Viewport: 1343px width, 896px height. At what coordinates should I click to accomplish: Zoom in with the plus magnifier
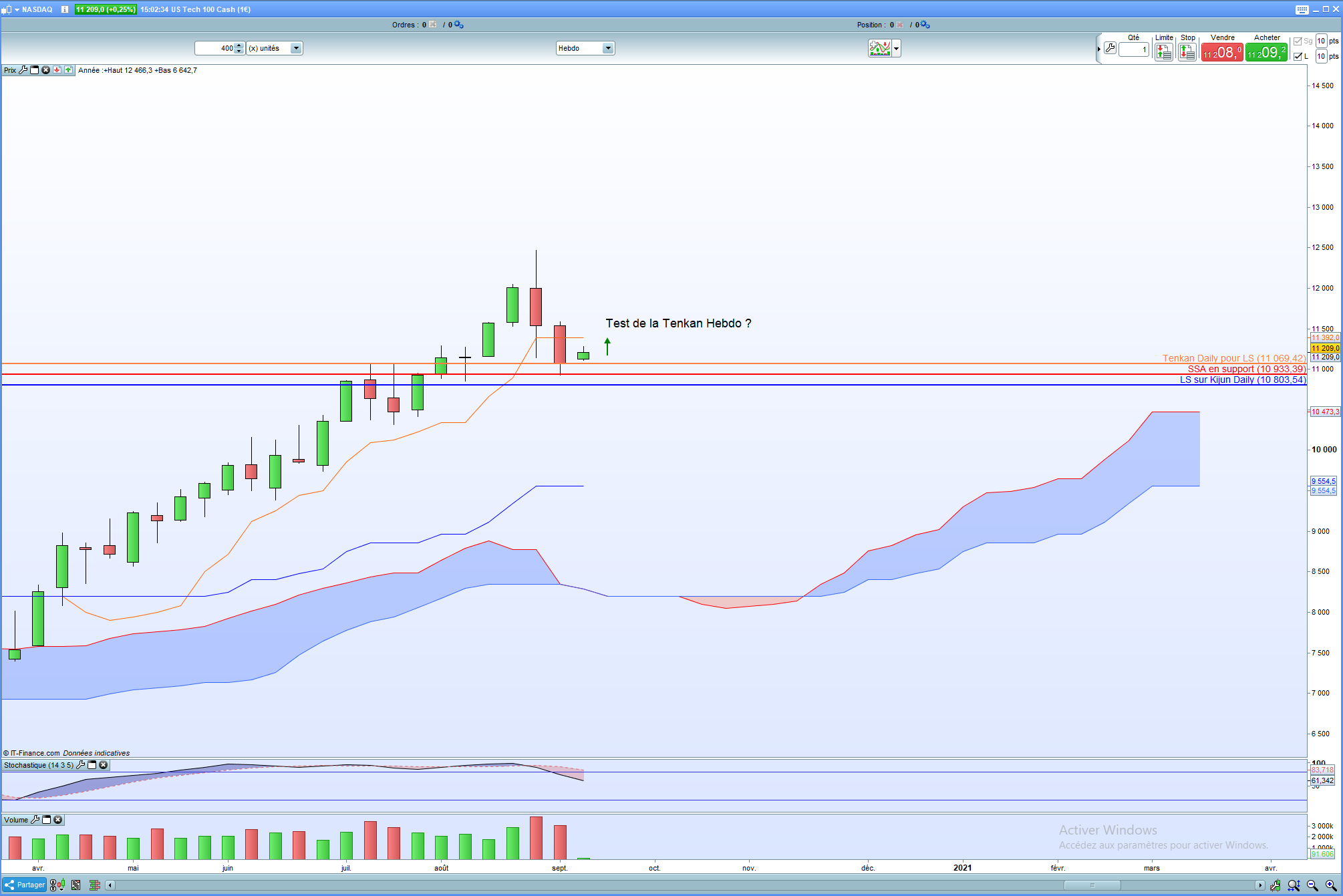(1331, 885)
